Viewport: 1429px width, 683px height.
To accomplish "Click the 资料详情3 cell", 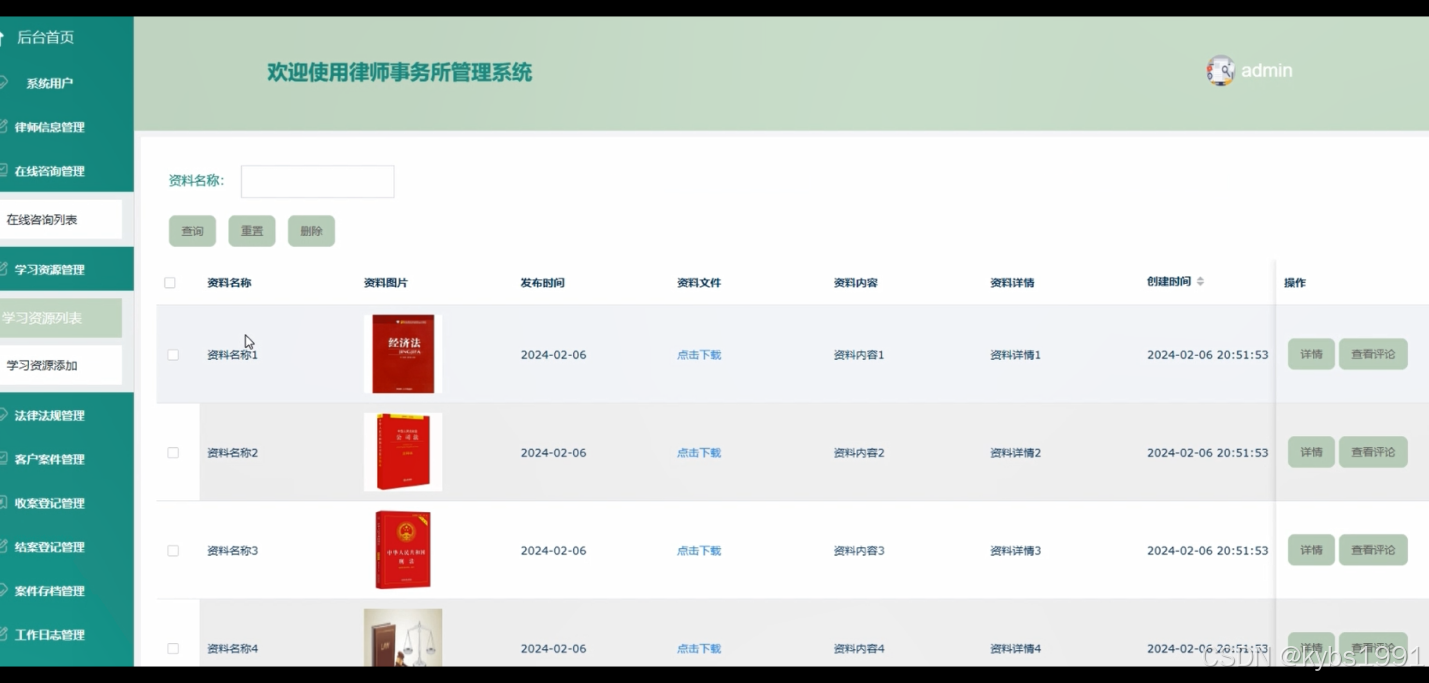I will click(1015, 551).
